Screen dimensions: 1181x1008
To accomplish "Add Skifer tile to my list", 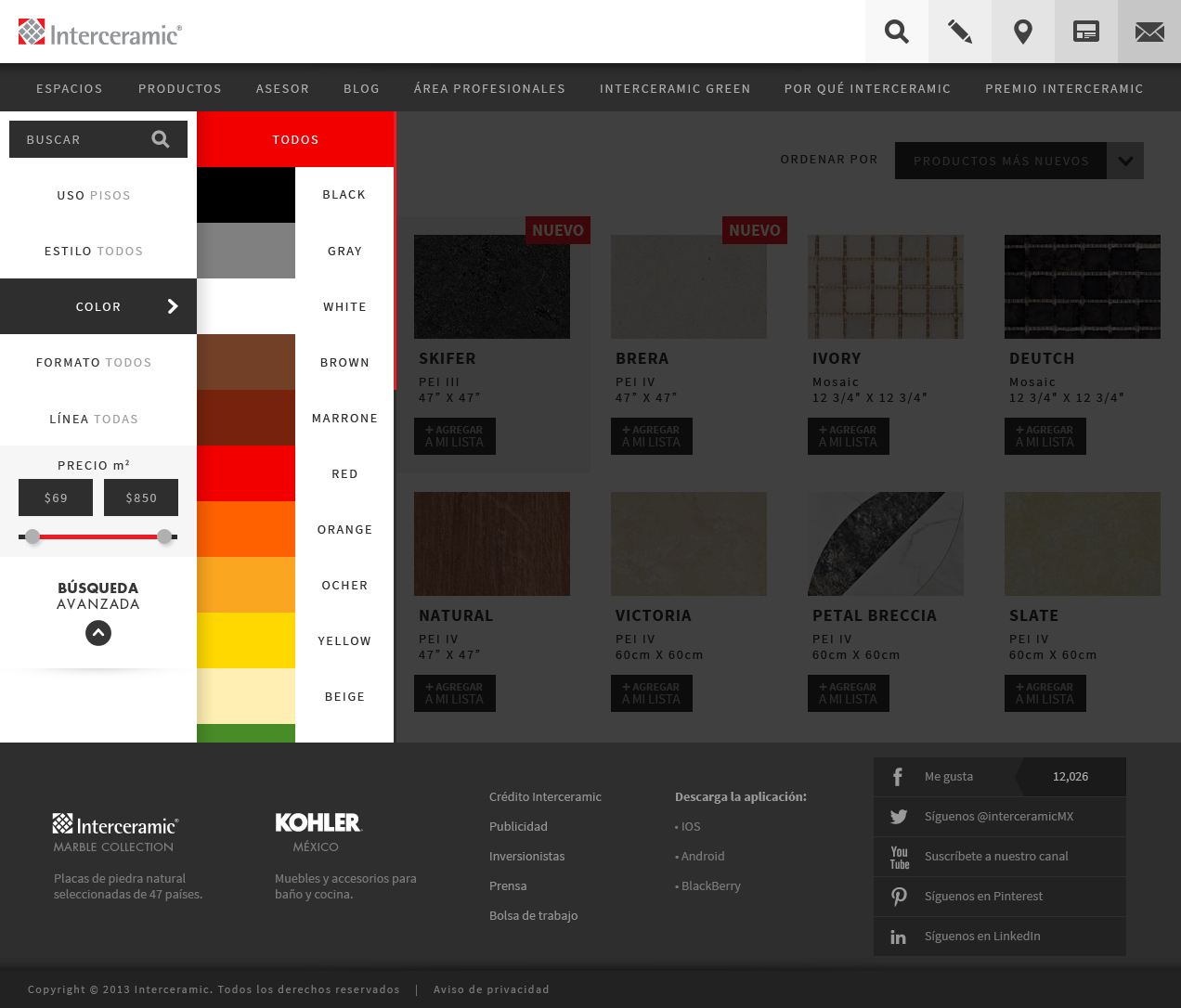I will click(455, 436).
